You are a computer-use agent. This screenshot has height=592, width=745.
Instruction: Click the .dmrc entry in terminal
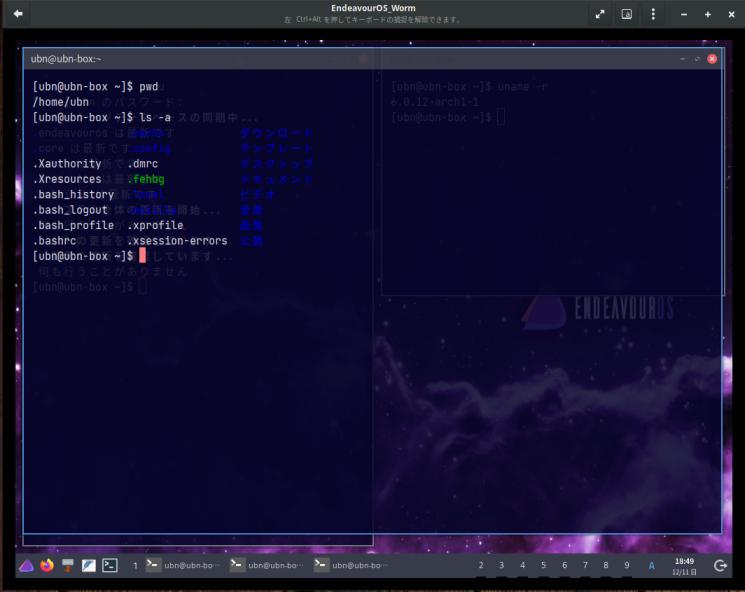coord(143,164)
